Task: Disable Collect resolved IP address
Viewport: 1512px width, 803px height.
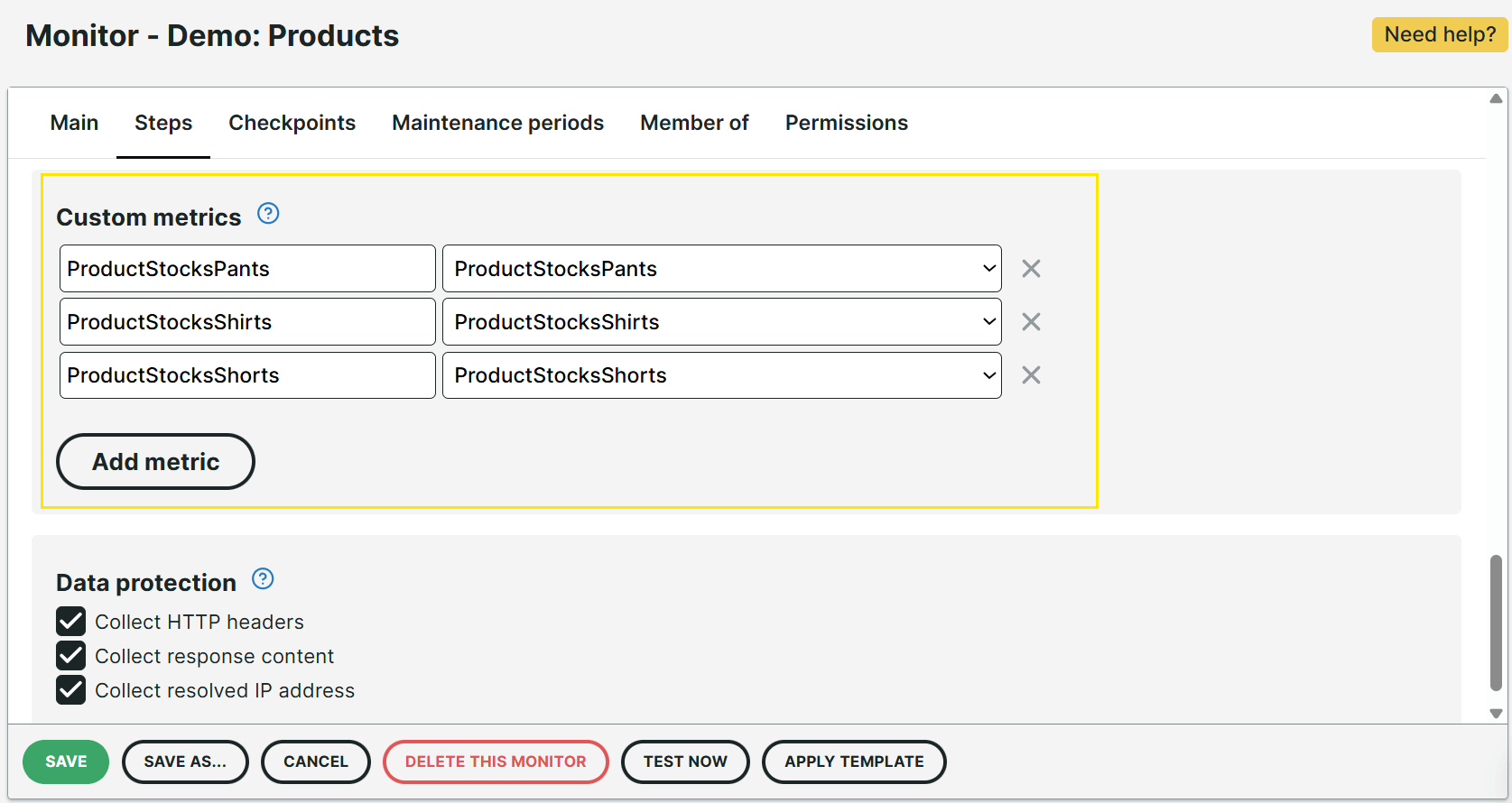Action: tap(71, 690)
